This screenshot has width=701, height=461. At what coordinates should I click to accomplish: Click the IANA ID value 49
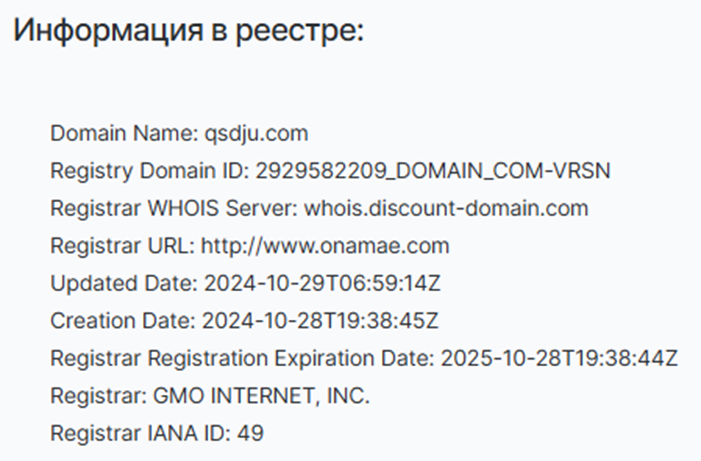click(252, 434)
